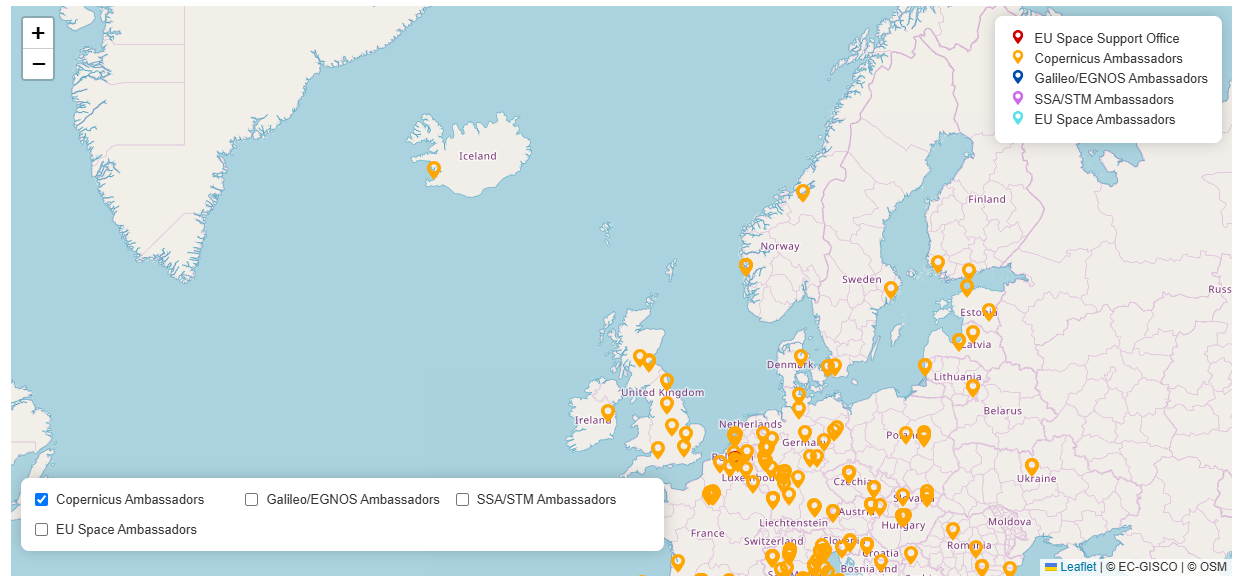Click the 'Liechtenstein' map label
The height and width of the screenshot is (587, 1242).
pos(793,523)
